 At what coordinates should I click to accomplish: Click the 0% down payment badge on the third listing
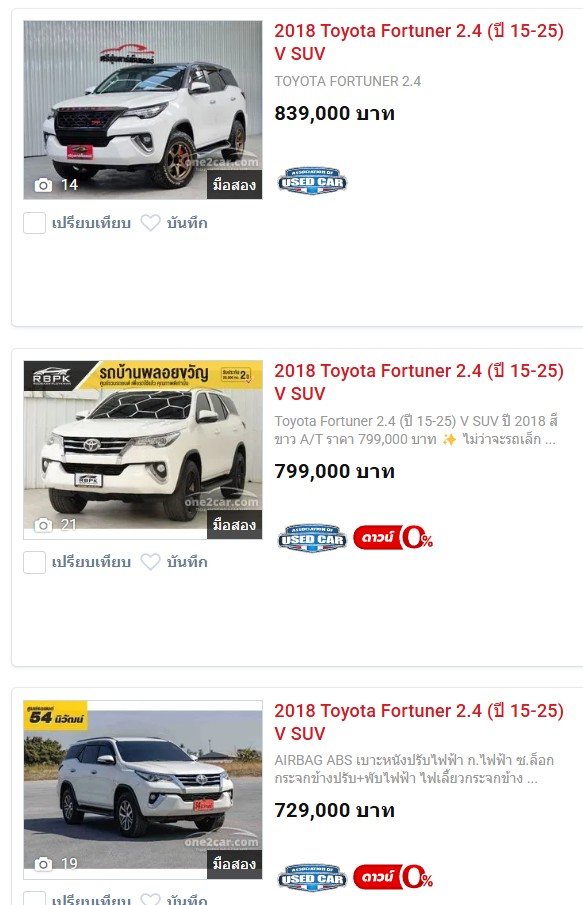click(x=393, y=877)
